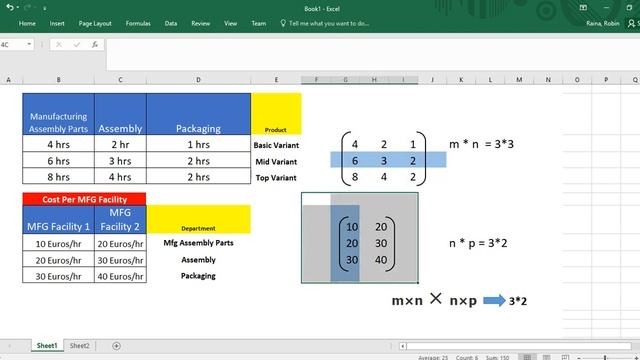Click the MFG Facility 1 header
640x360 pixels.
[58, 220]
